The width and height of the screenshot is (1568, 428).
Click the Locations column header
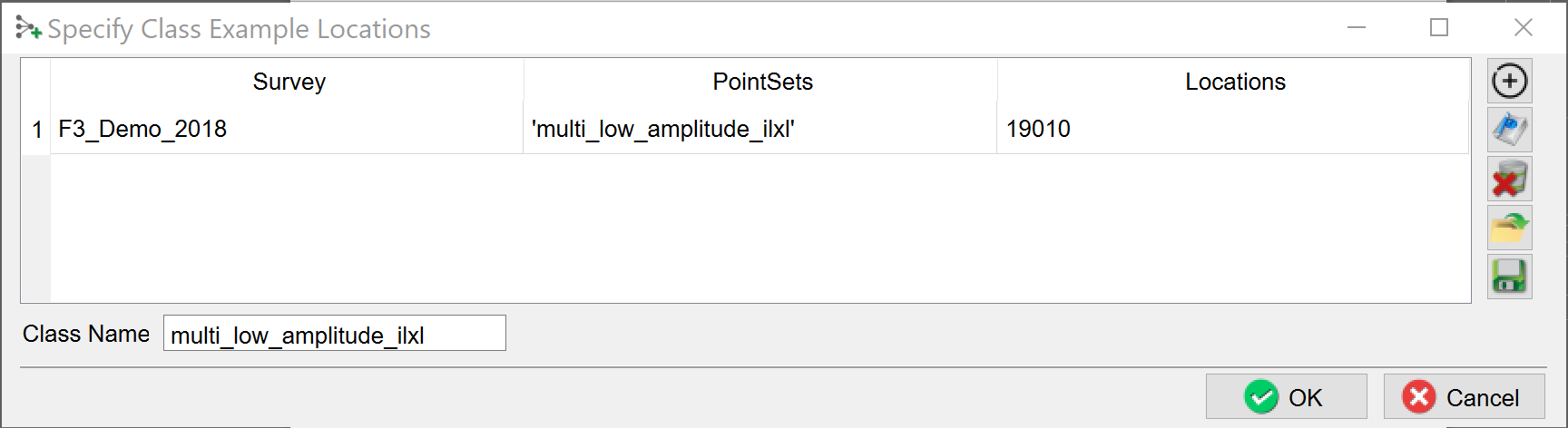point(1235,82)
